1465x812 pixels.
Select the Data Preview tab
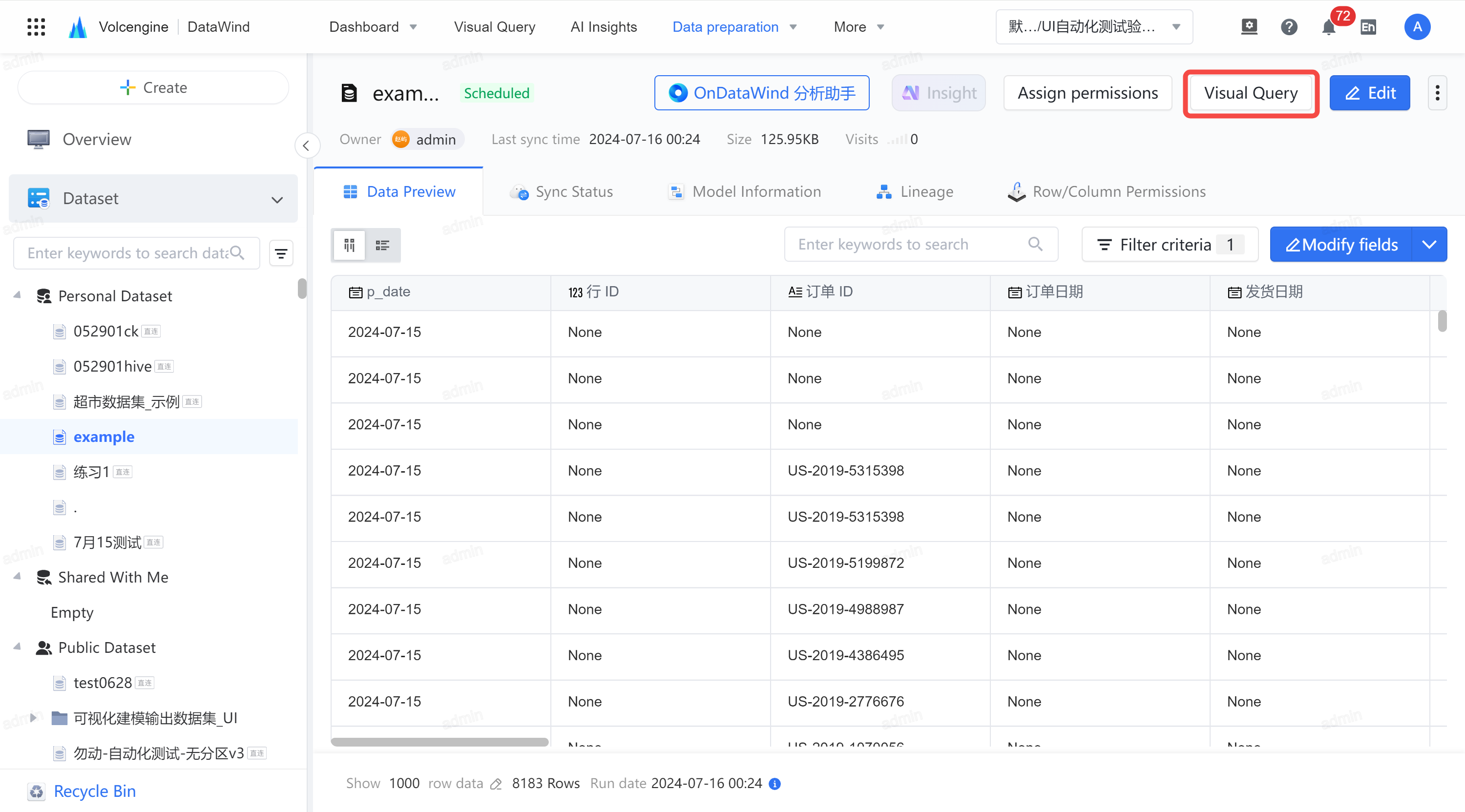click(x=398, y=191)
